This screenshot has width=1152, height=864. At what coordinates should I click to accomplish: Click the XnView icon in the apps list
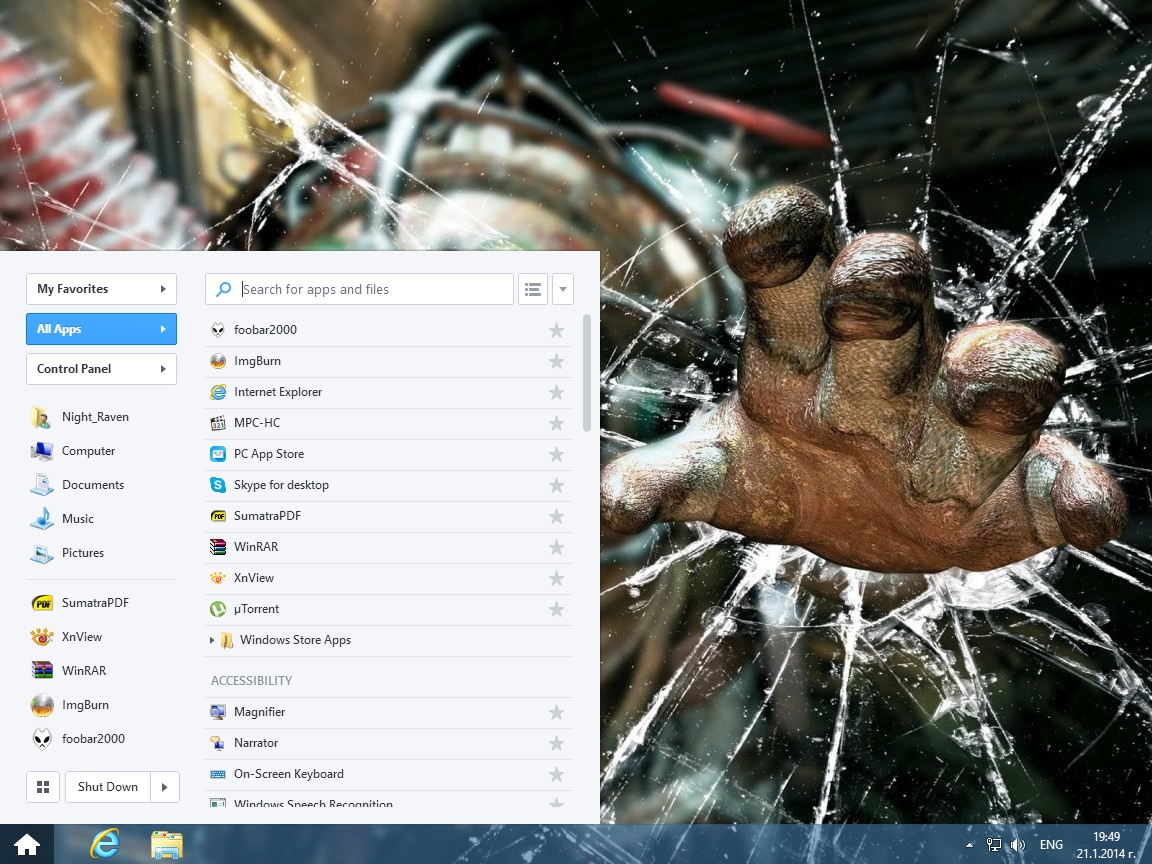218,578
